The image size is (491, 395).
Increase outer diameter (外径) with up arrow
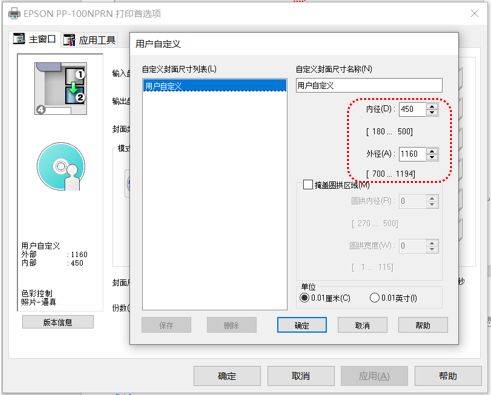[x=432, y=151]
